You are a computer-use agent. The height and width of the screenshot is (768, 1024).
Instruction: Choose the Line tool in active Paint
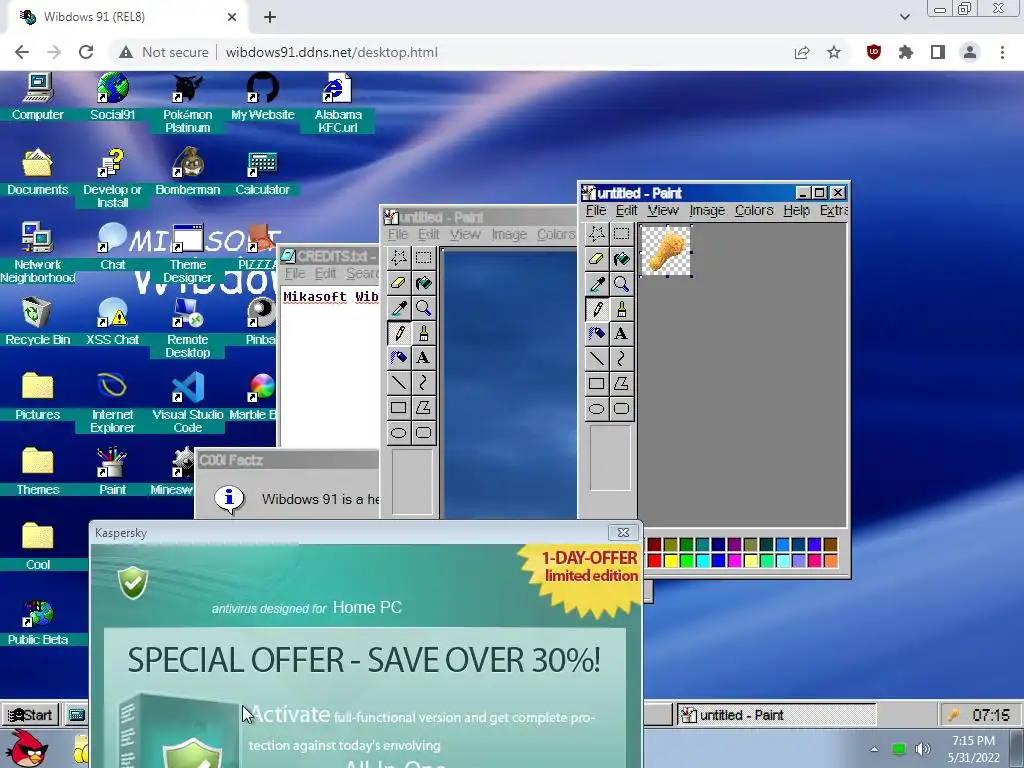coord(596,359)
